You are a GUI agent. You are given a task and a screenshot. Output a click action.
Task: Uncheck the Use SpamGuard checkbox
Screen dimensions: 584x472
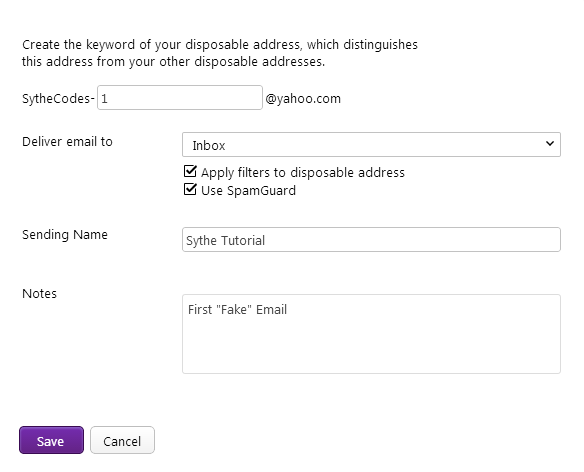coord(190,189)
